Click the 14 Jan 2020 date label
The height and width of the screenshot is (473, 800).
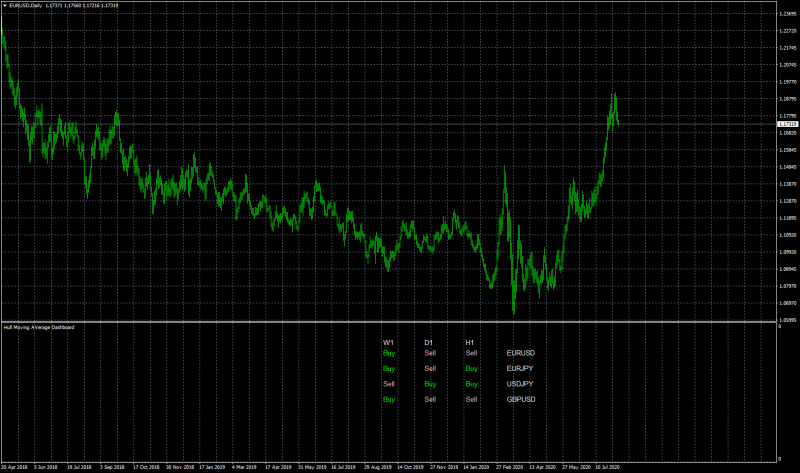pos(476,467)
